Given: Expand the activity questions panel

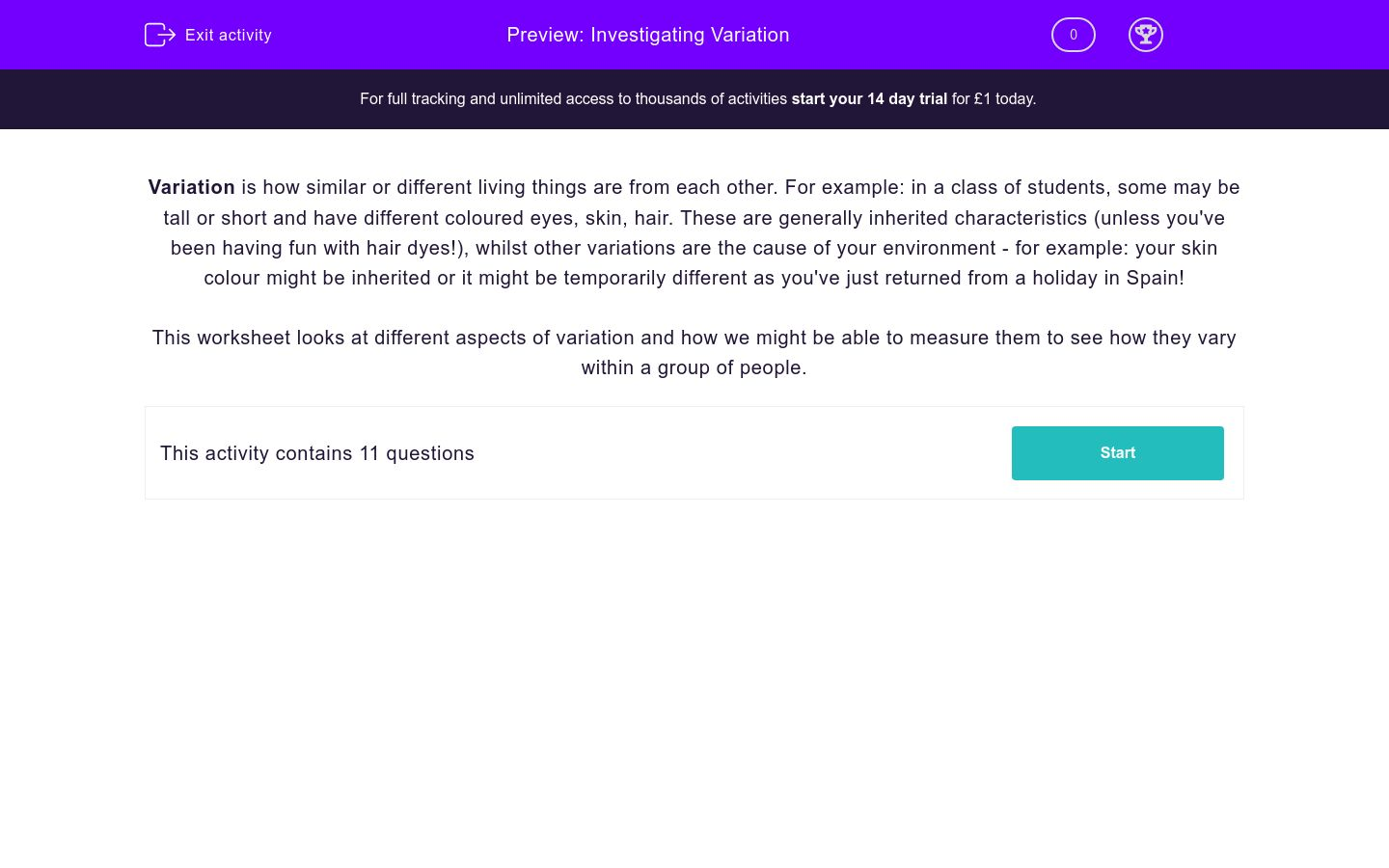Looking at the screenshot, I should [694, 452].
